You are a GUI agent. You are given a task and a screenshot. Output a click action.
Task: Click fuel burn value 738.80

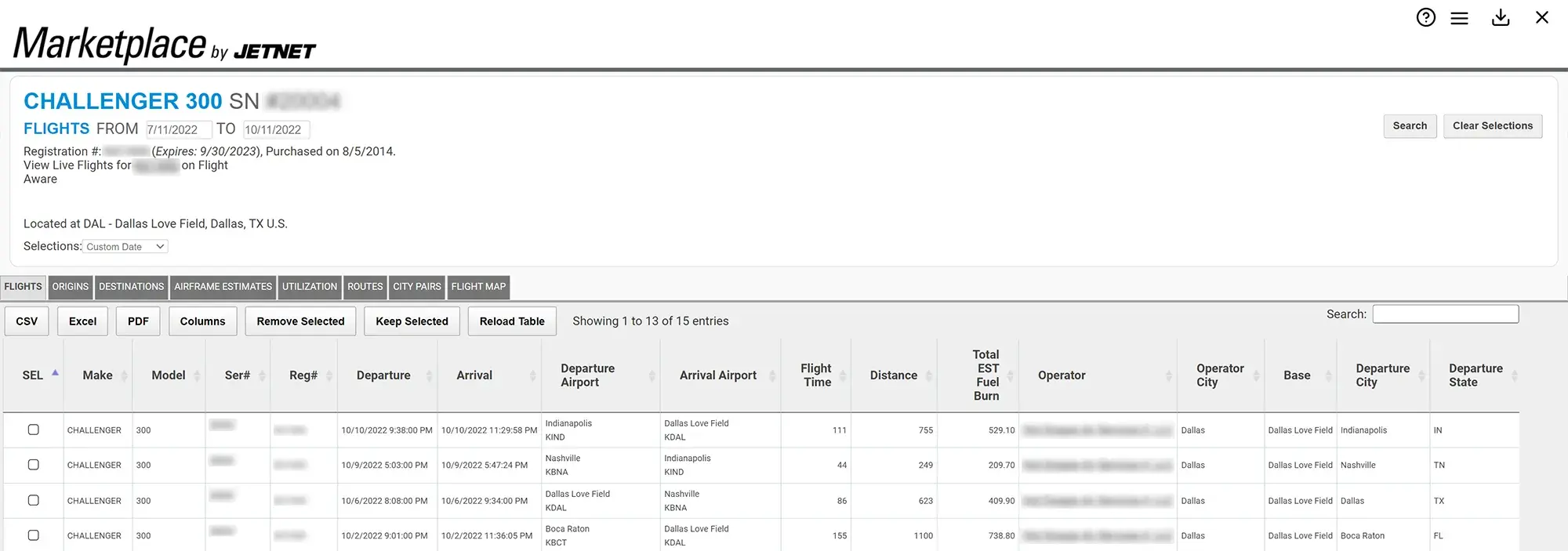coord(1001,536)
